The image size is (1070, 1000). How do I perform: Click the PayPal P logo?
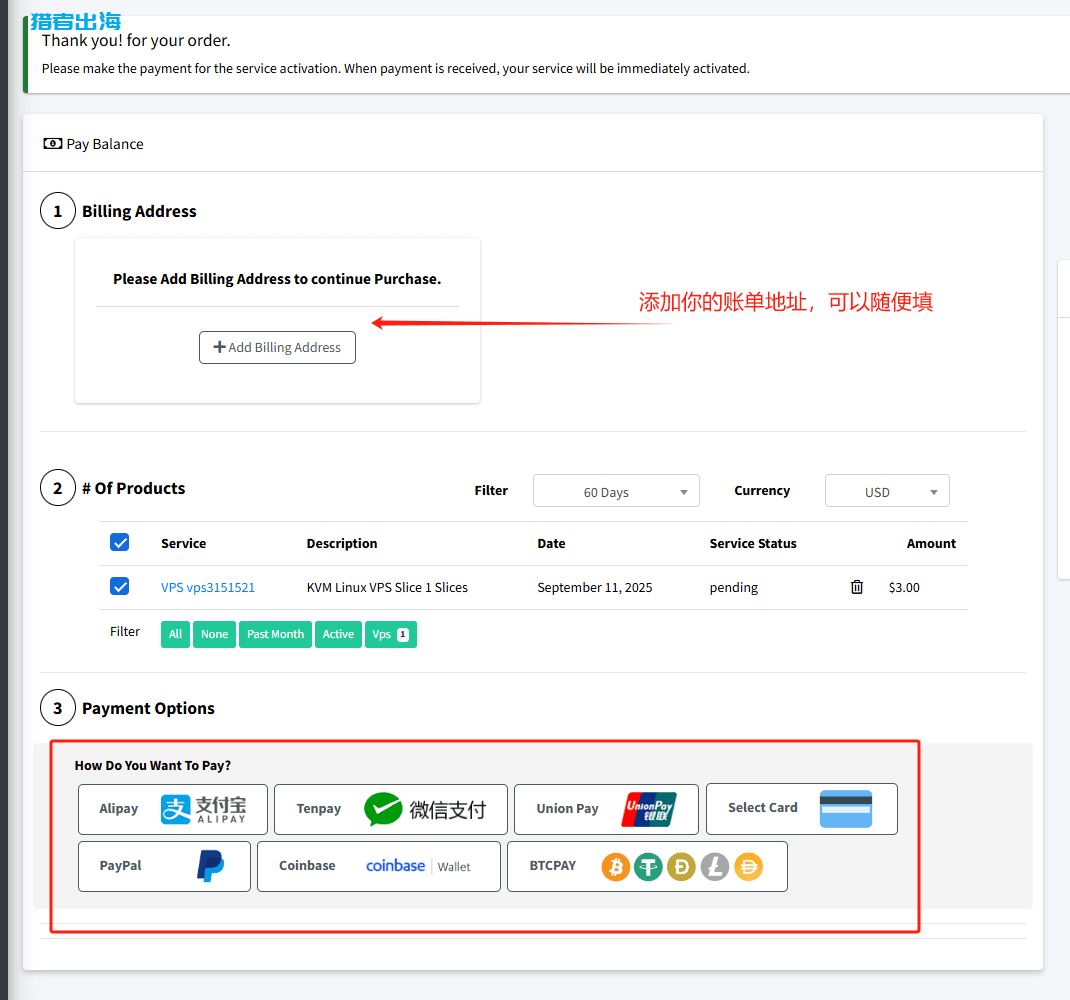point(210,866)
